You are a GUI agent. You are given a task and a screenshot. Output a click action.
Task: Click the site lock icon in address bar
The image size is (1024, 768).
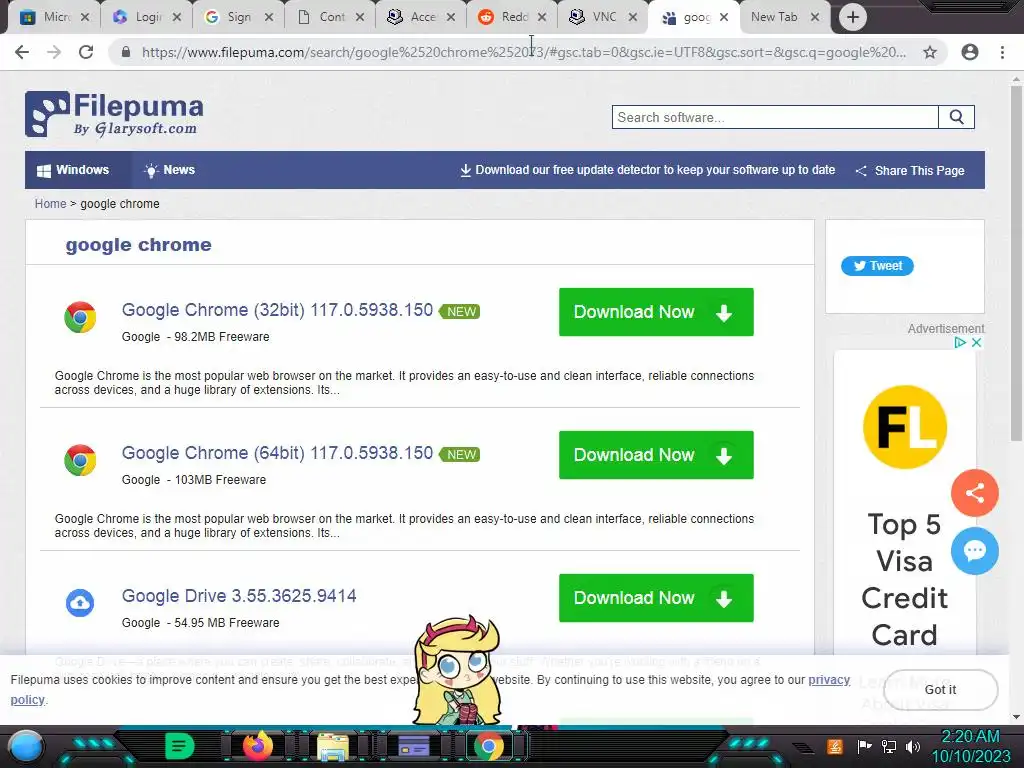126,52
